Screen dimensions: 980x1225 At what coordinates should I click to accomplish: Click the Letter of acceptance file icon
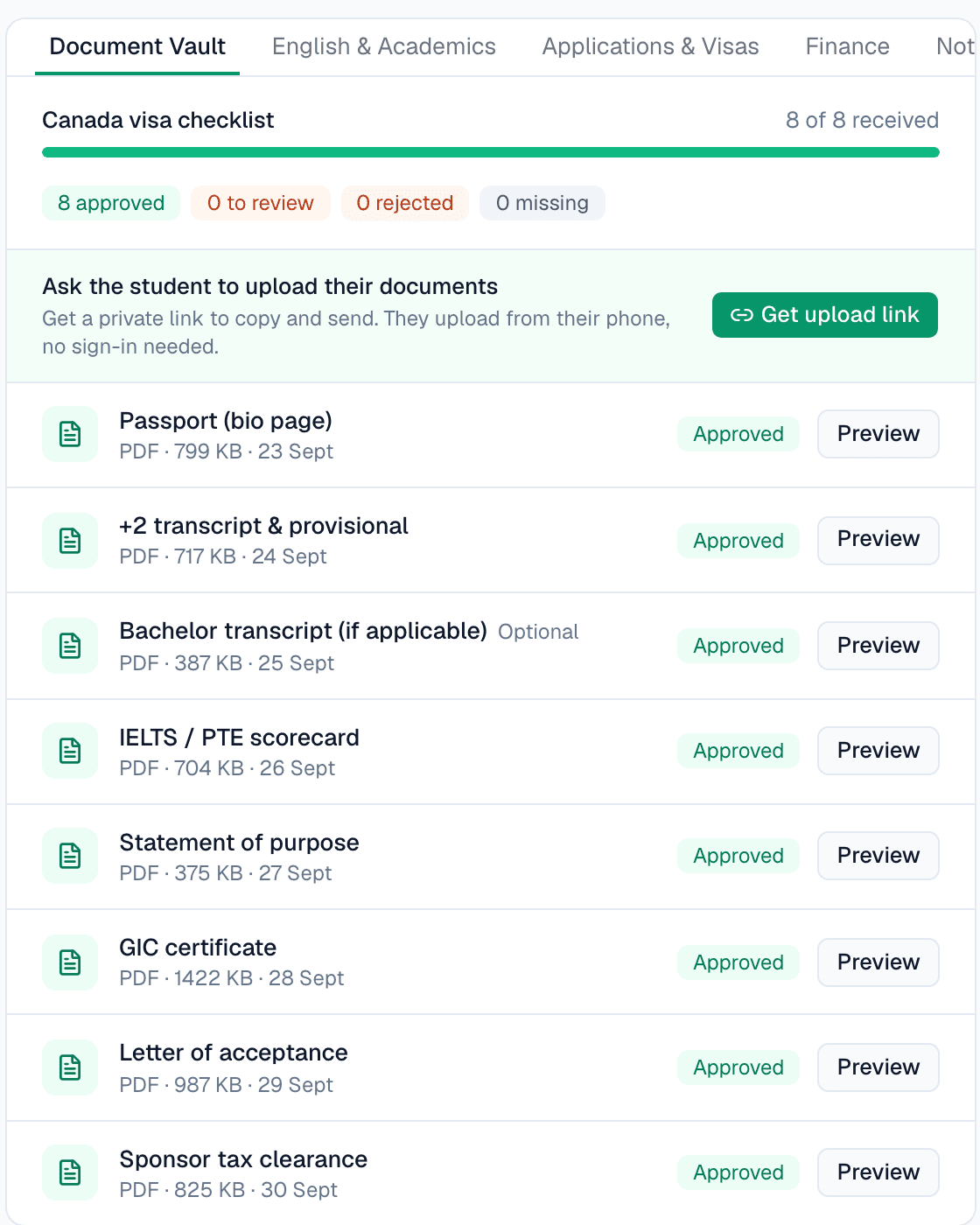(x=70, y=1067)
